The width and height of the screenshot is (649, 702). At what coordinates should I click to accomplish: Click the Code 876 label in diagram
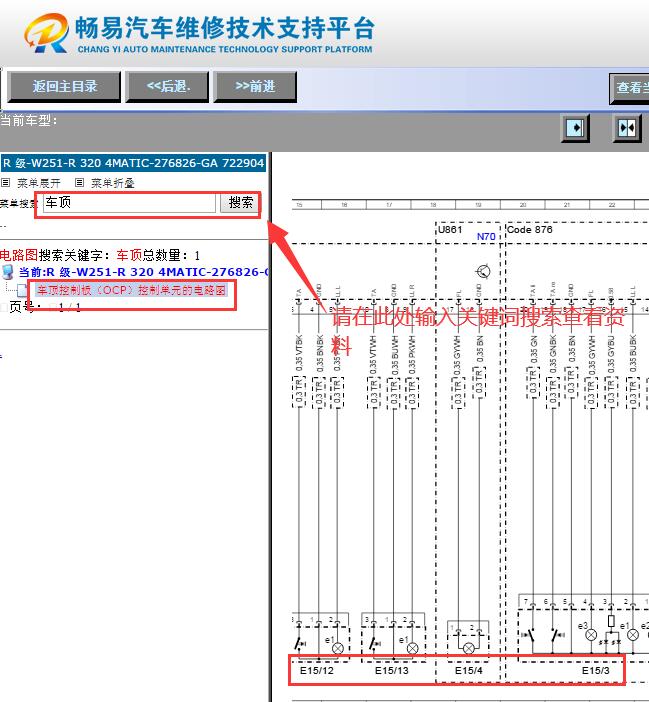[530, 230]
